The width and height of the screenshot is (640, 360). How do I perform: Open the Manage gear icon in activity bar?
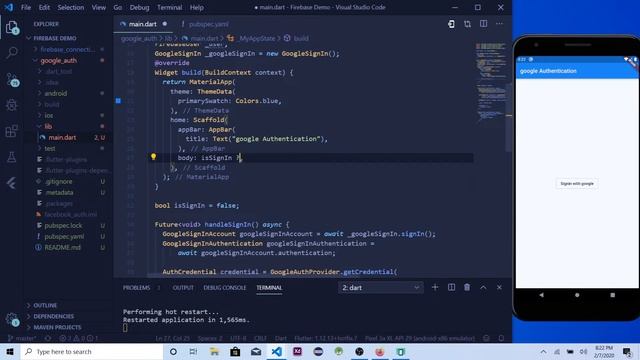click(x=12, y=319)
